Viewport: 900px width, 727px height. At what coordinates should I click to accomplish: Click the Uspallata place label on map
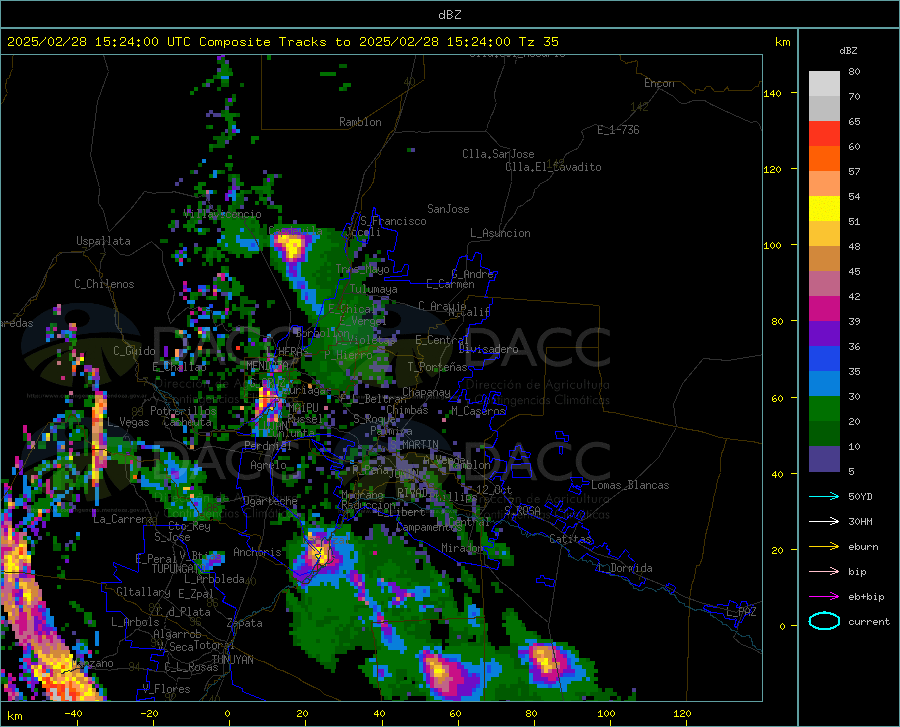click(x=103, y=241)
